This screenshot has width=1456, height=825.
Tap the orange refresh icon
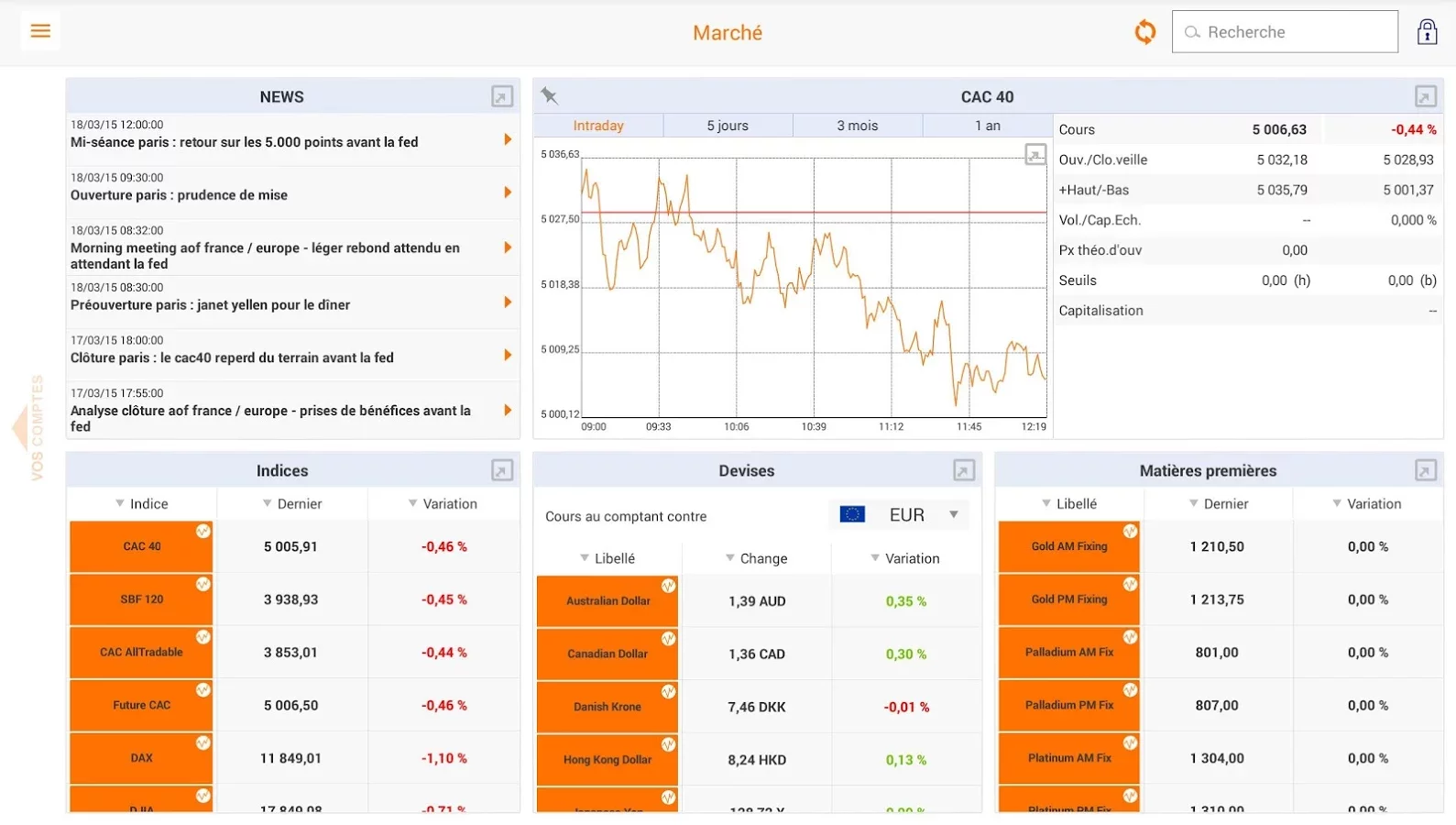[1145, 32]
